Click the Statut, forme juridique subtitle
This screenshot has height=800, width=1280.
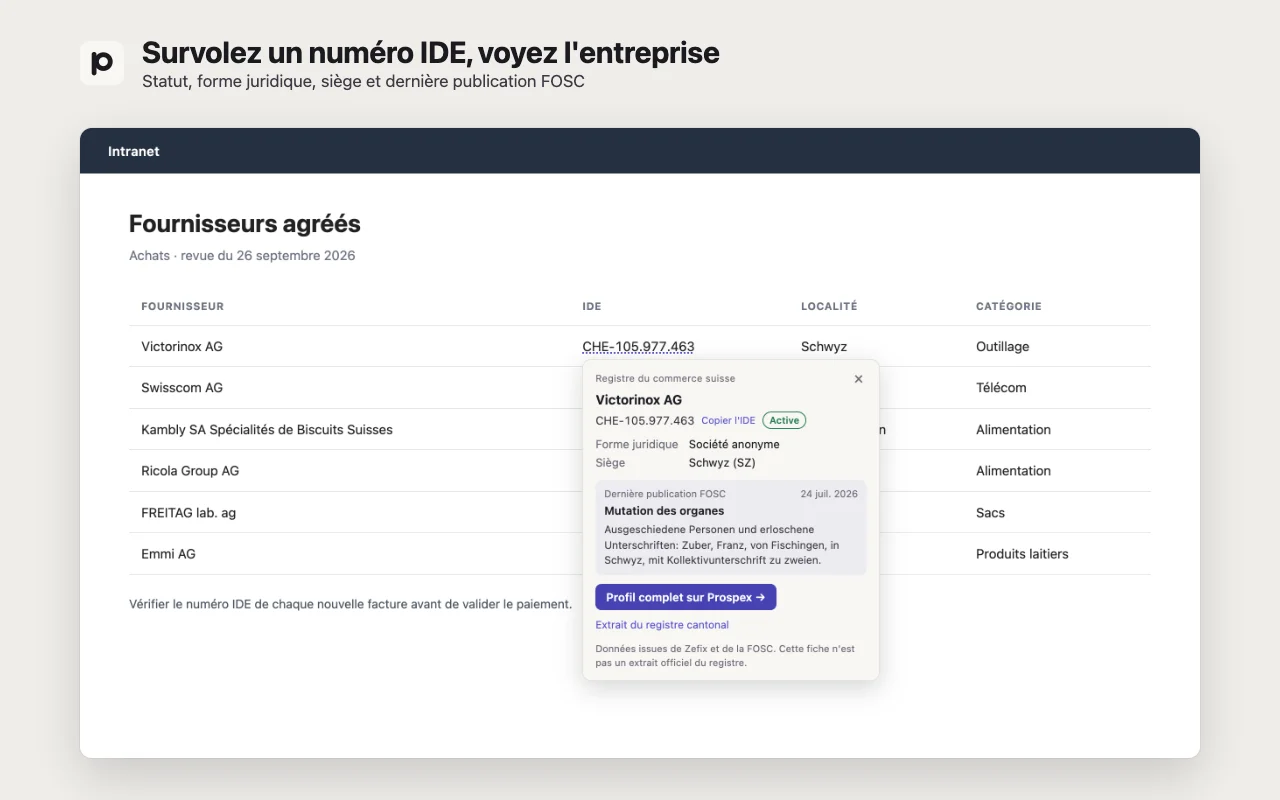pyautogui.click(x=363, y=81)
